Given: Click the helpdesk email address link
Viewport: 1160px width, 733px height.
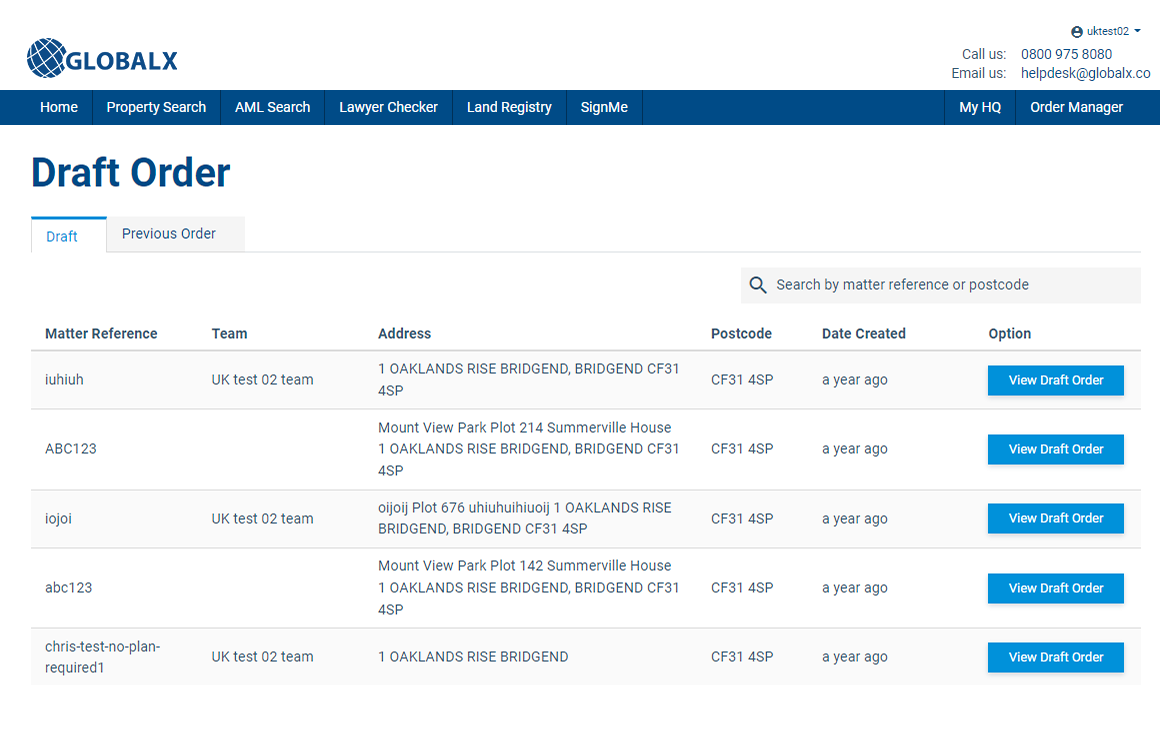Looking at the screenshot, I should (x=1085, y=73).
